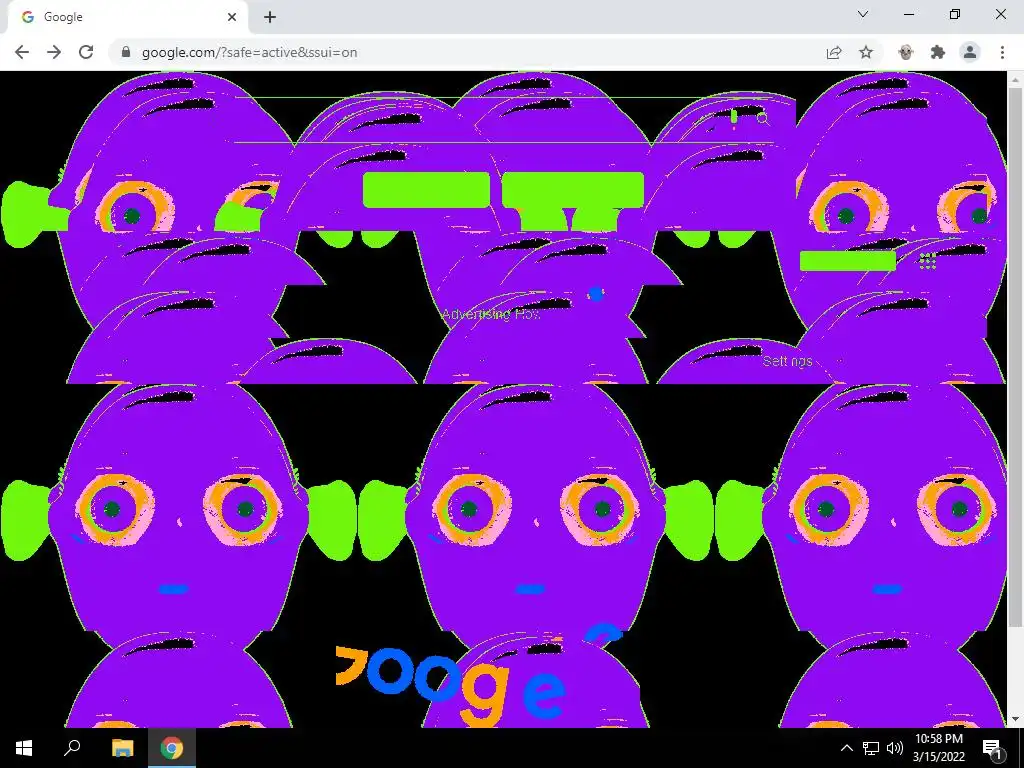Open the notification center icon
The height and width of the screenshot is (768, 1024).
pyautogui.click(x=992, y=748)
